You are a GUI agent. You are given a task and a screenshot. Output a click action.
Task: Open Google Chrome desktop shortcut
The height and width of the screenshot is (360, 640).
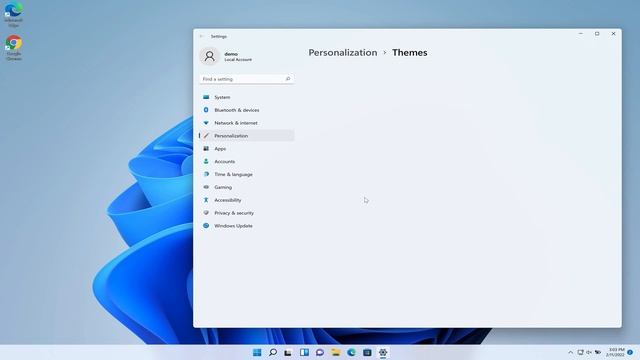[13, 48]
